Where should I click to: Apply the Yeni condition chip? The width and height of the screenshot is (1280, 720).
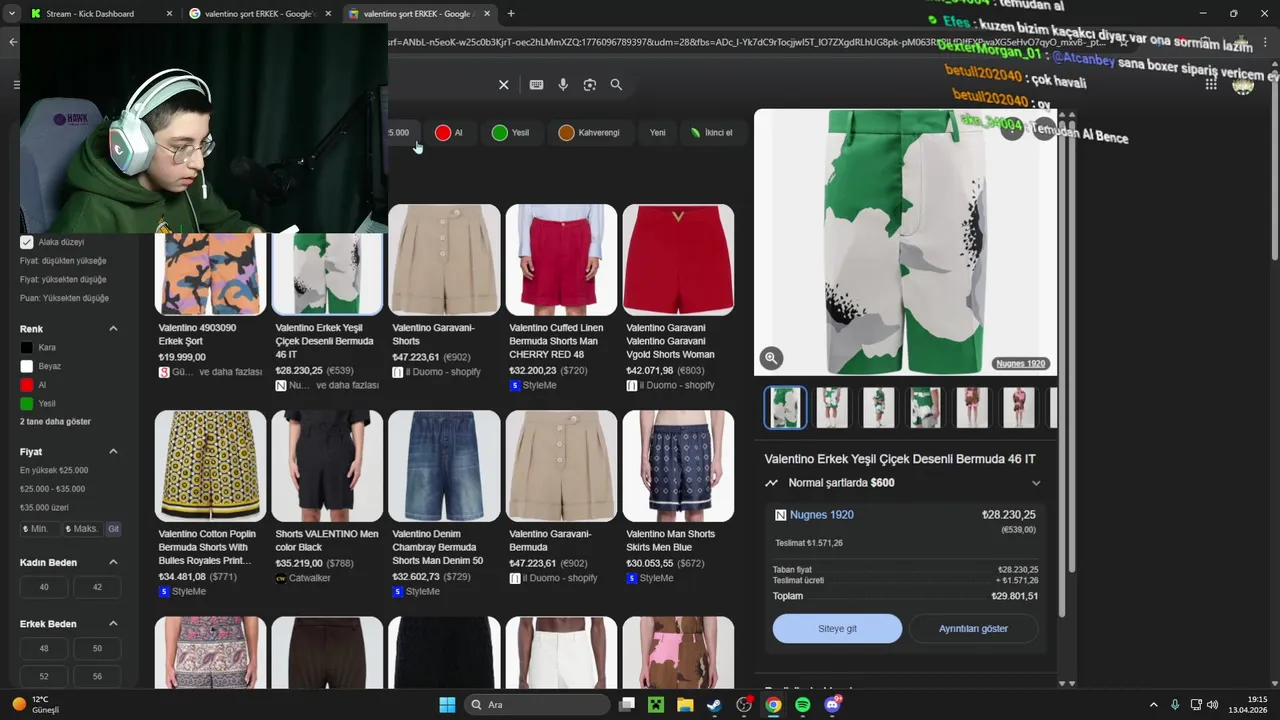click(x=657, y=133)
